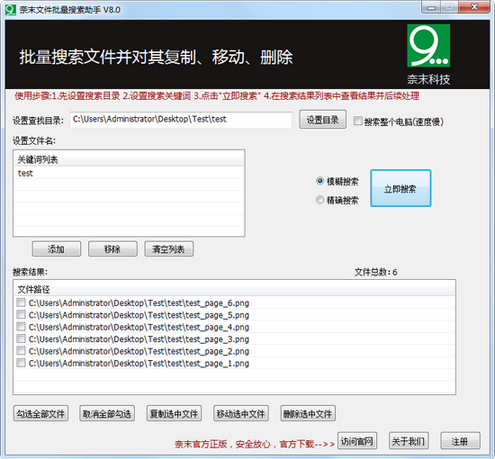Open the Visit Official Website button
Viewport: 495px width, 459px height.
pos(357,441)
